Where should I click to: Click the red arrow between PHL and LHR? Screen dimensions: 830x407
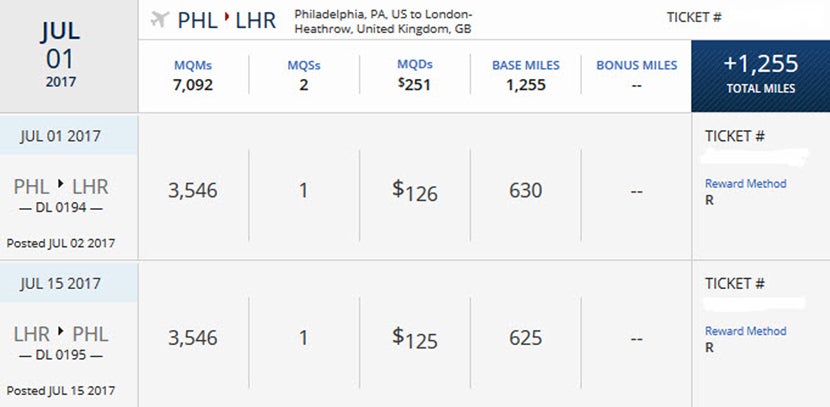pyautogui.click(x=227, y=16)
